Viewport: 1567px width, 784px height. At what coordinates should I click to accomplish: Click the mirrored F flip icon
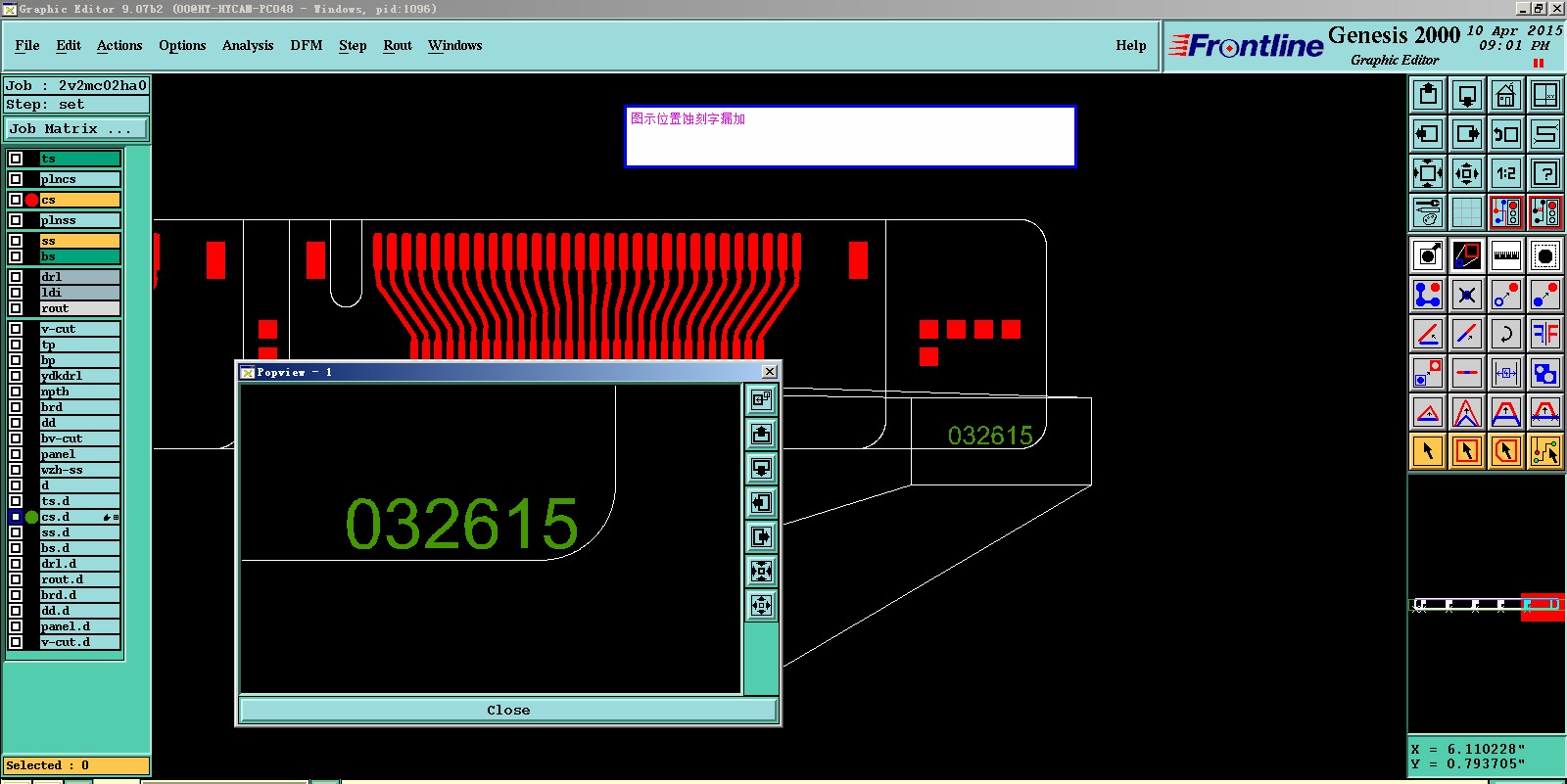point(1545,333)
